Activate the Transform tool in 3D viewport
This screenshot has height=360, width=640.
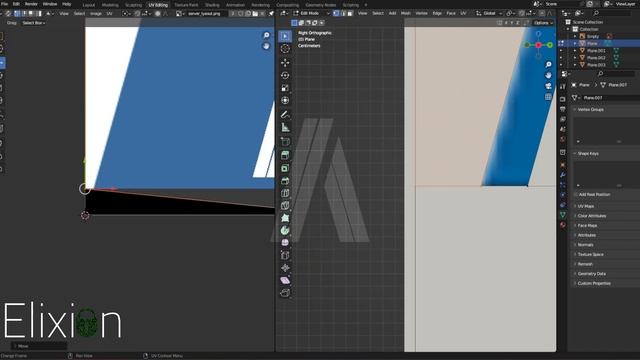pos(285,100)
